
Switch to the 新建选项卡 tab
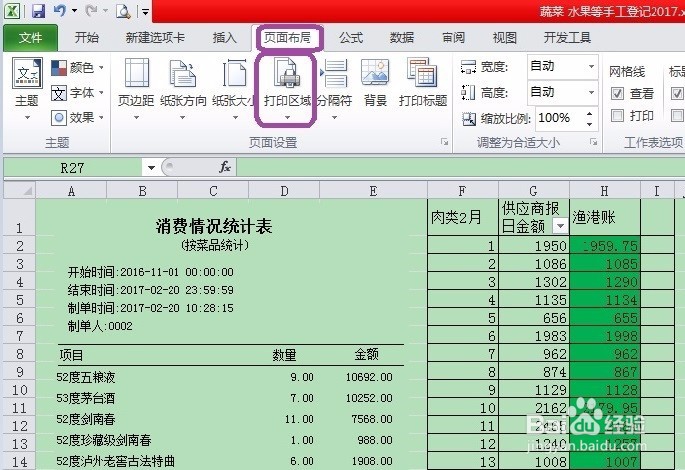155,38
